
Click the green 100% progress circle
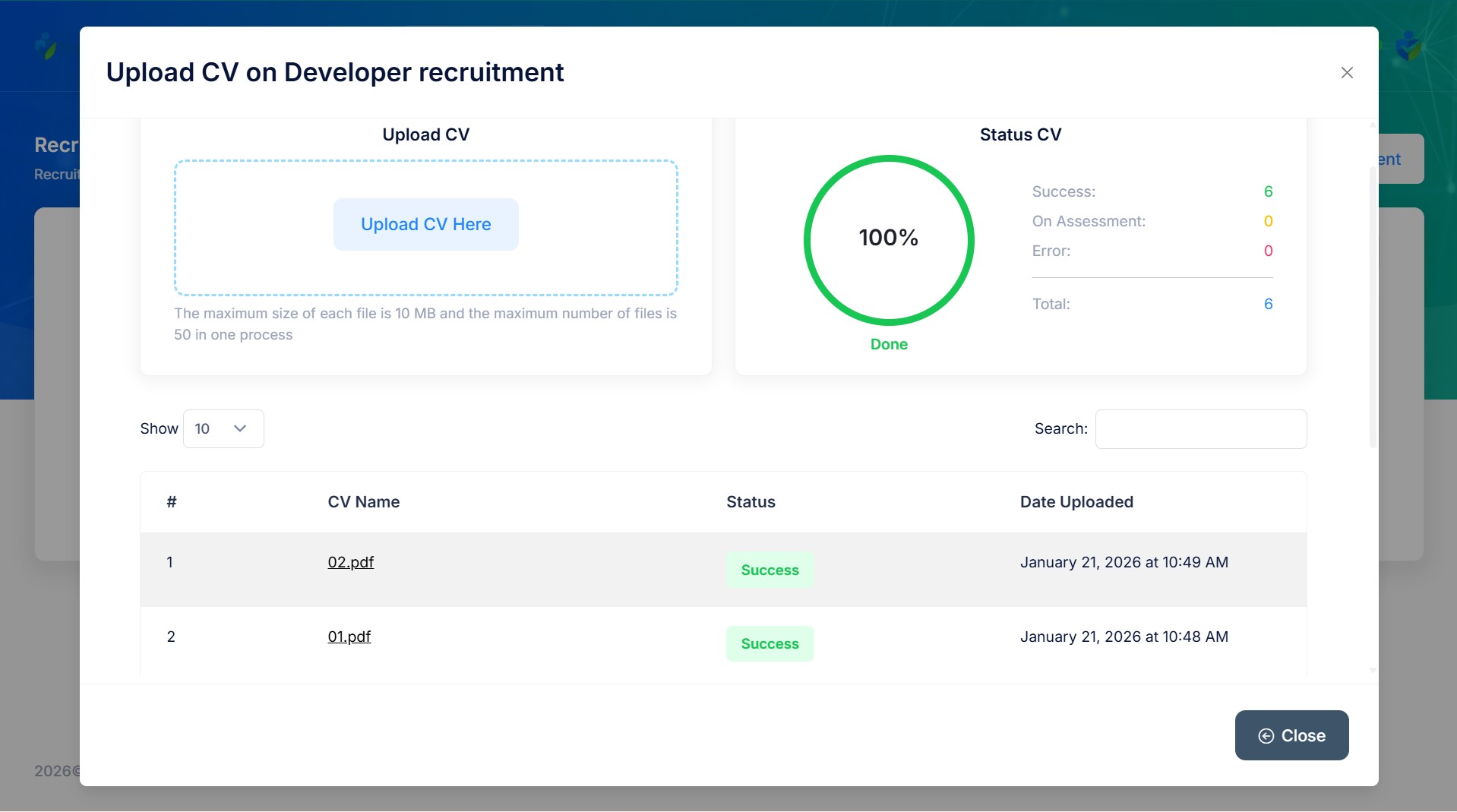pos(888,239)
